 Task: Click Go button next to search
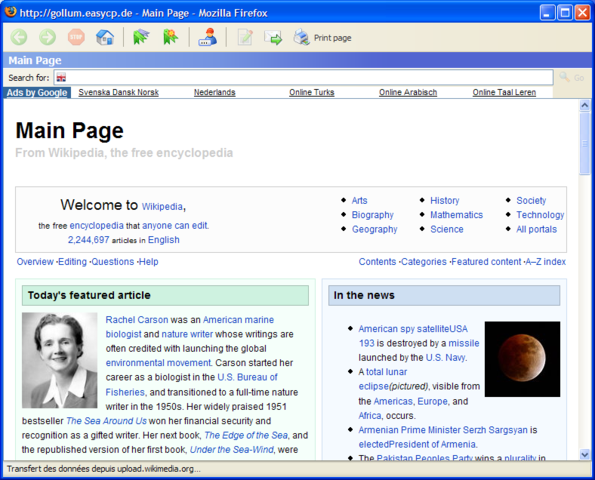coord(579,78)
